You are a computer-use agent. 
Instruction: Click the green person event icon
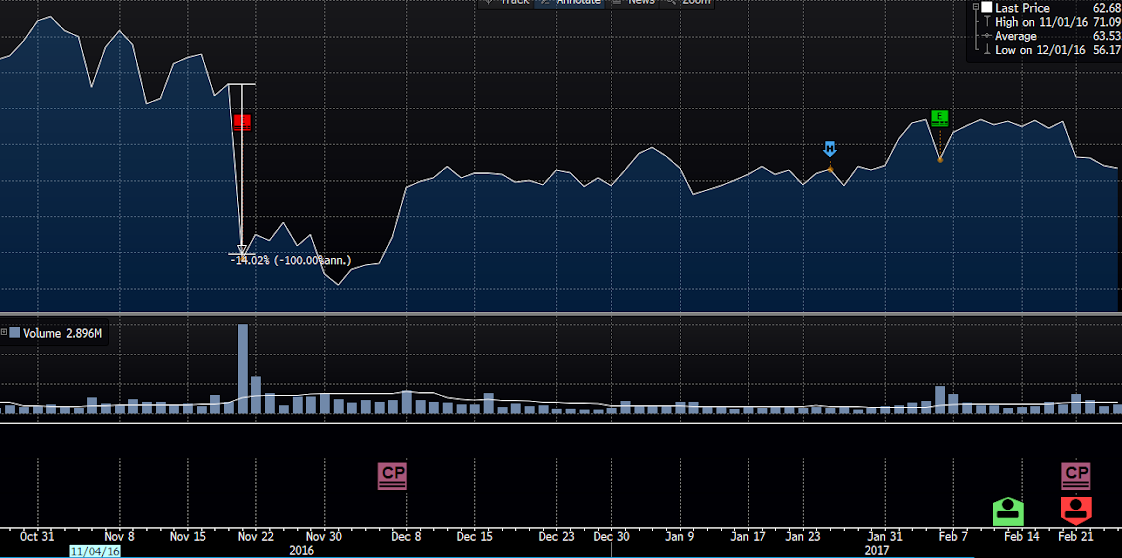(1008, 512)
